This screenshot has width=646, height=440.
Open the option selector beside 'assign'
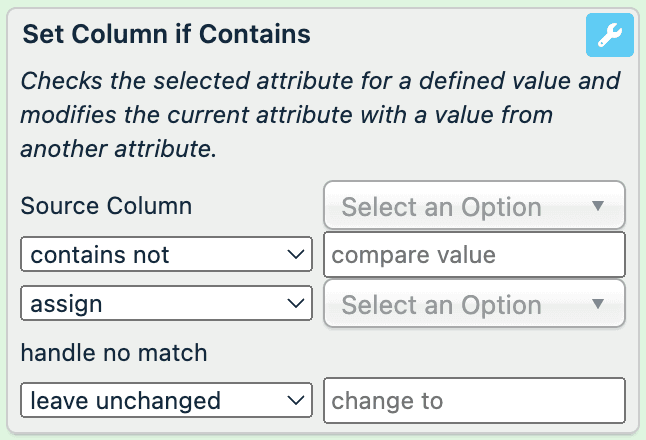475,305
